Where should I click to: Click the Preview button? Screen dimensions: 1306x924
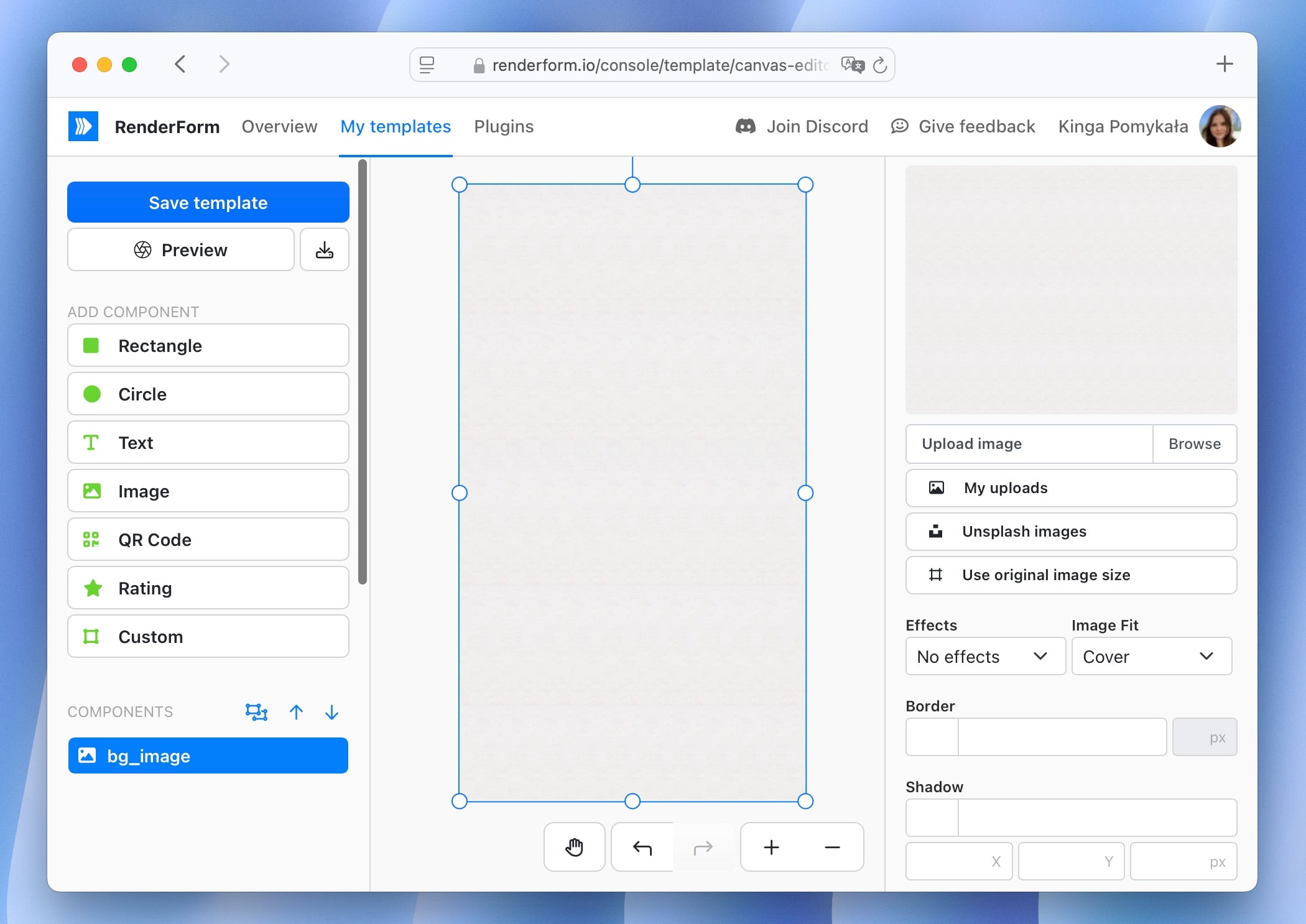tap(181, 249)
